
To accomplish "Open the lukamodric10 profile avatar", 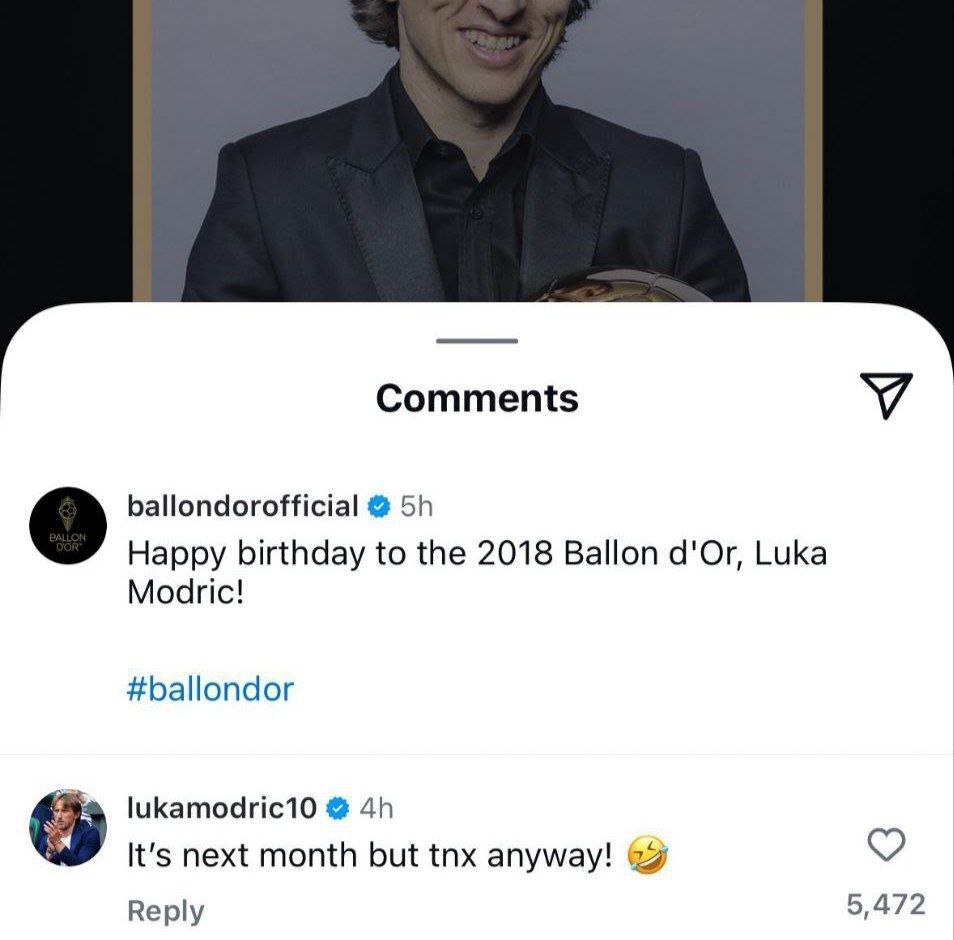I will tap(68, 829).
